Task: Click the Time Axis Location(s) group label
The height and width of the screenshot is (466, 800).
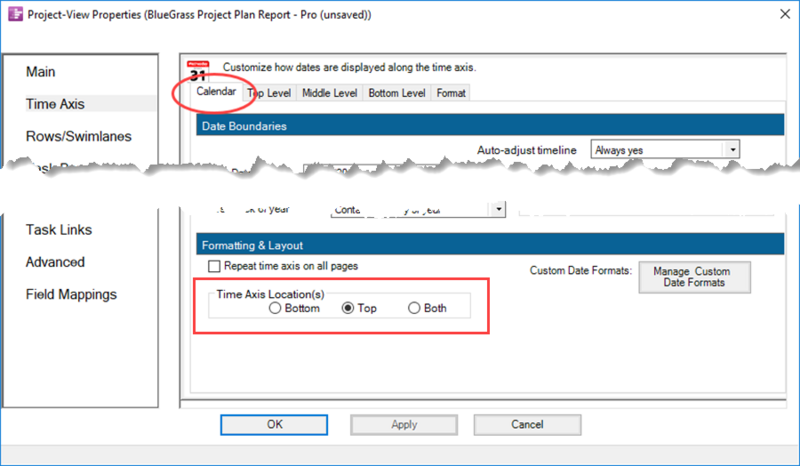Action: 270,295
